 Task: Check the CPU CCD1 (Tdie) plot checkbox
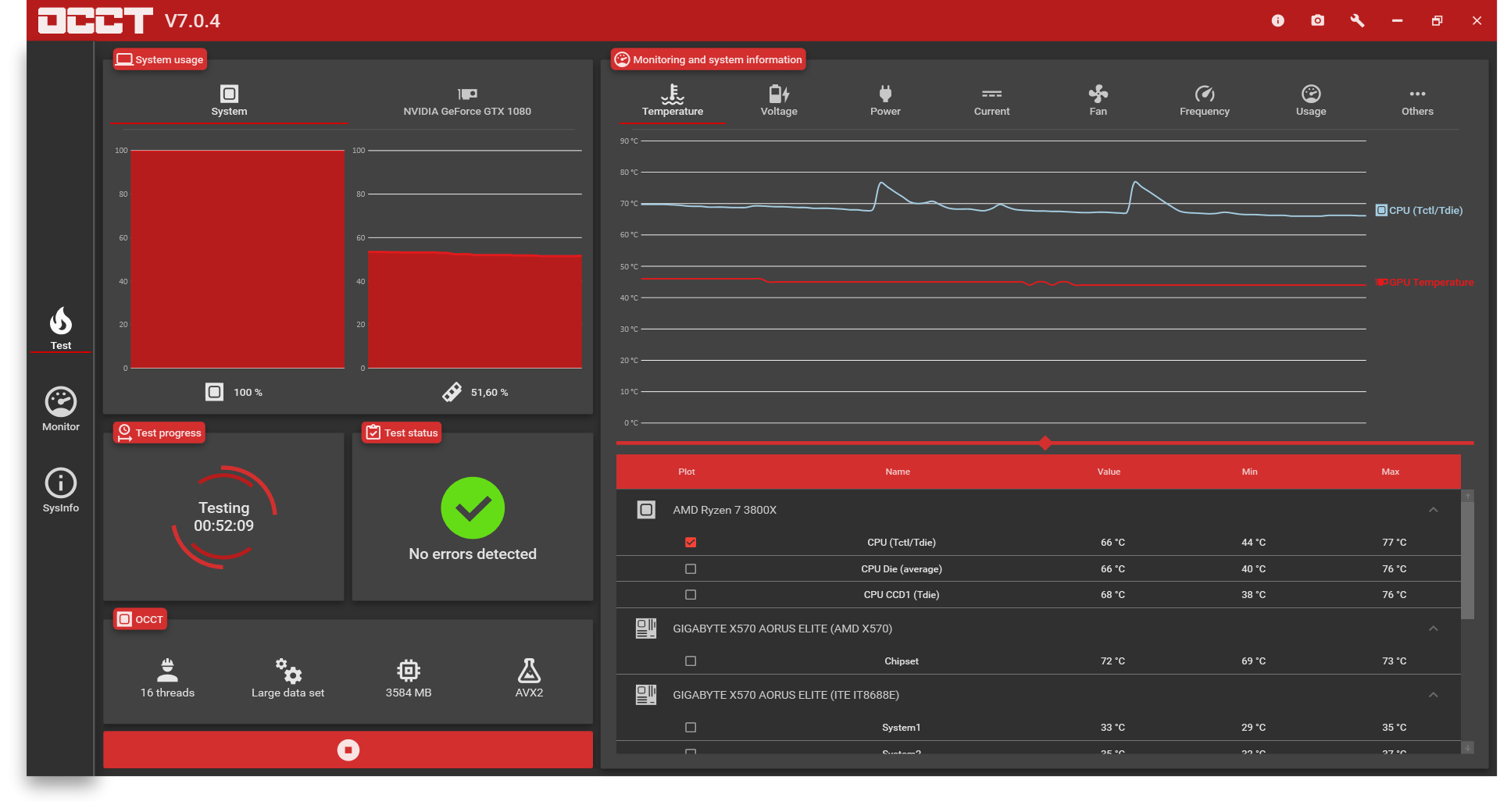[x=691, y=594]
